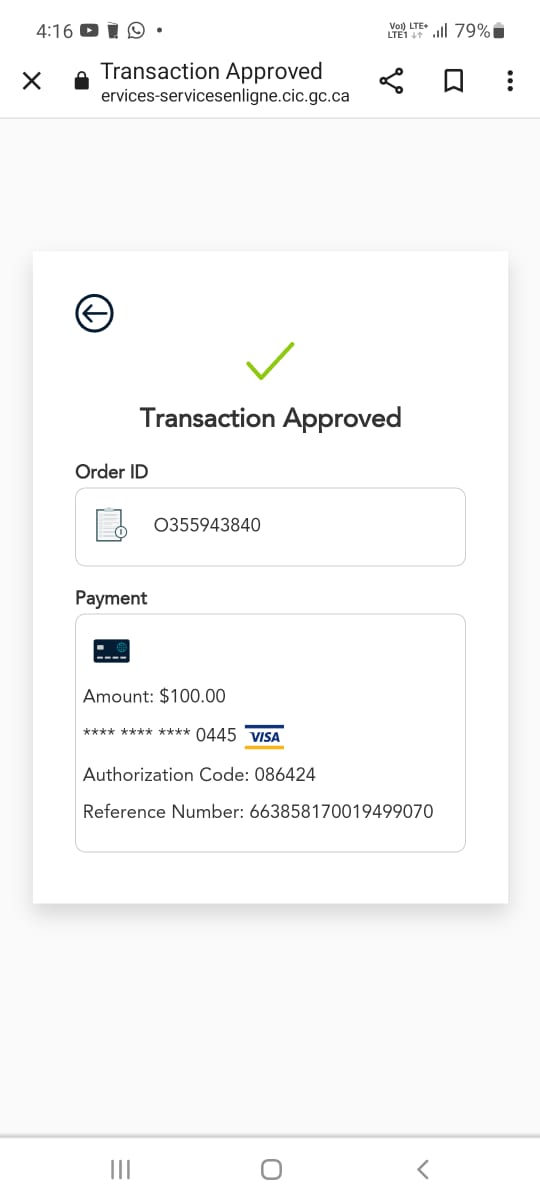The height and width of the screenshot is (1200, 540).
Task: Tap the green checkmark icon
Action: (x=270, y=361)
